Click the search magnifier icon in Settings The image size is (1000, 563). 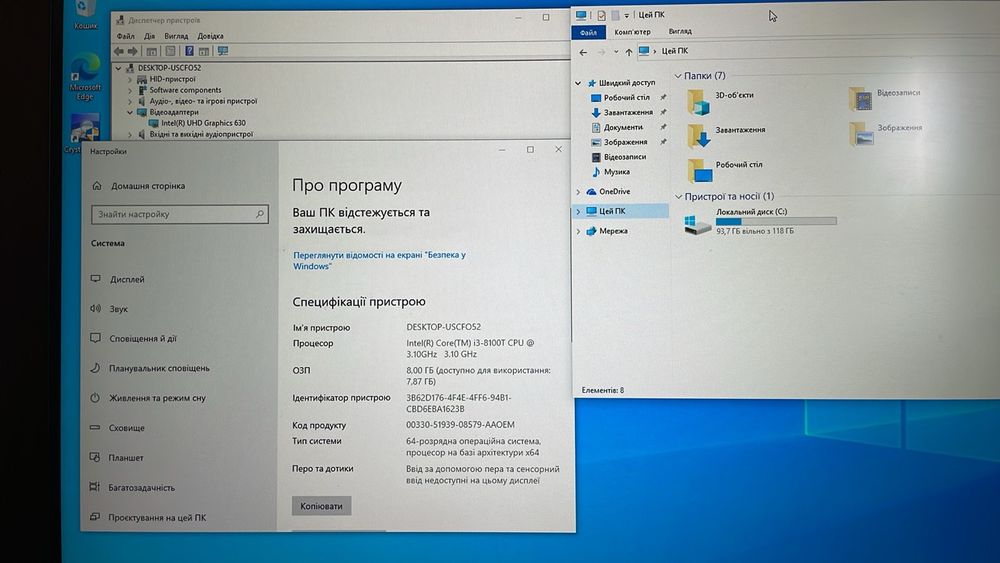pyautogui.click(x=260, y=214)
